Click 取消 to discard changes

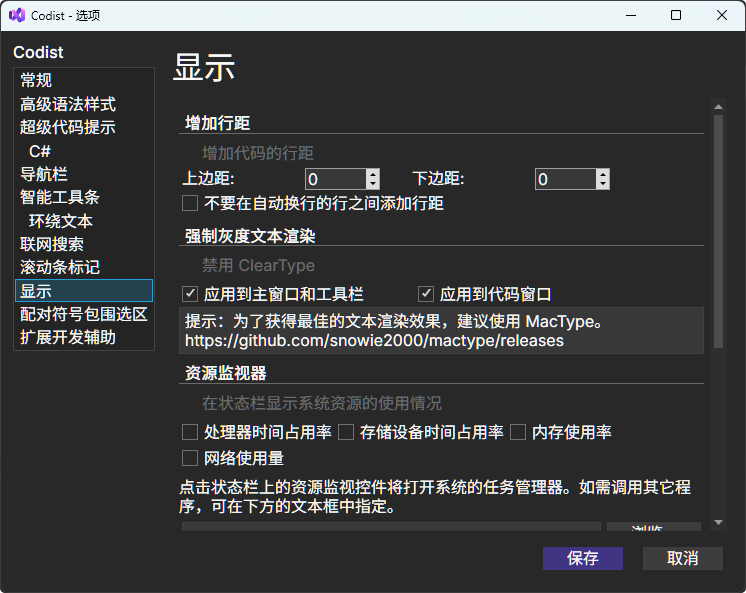(x=682, y=558)
